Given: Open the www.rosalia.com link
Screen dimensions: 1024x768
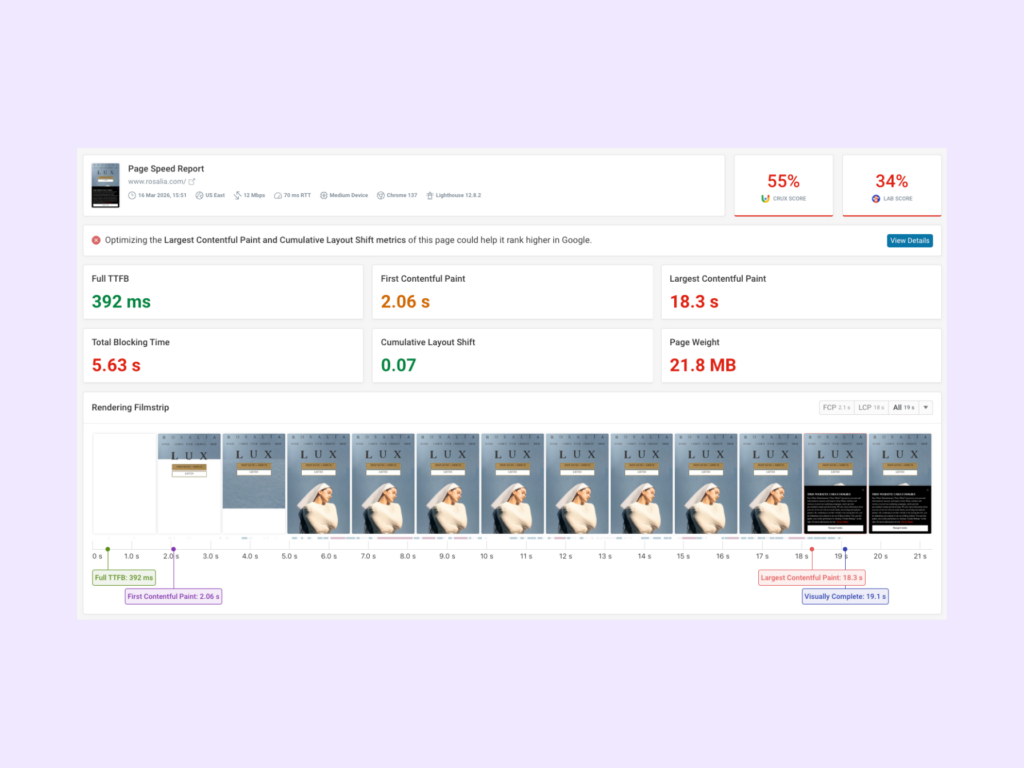Looking at the screenshot, I should [157, 182].
